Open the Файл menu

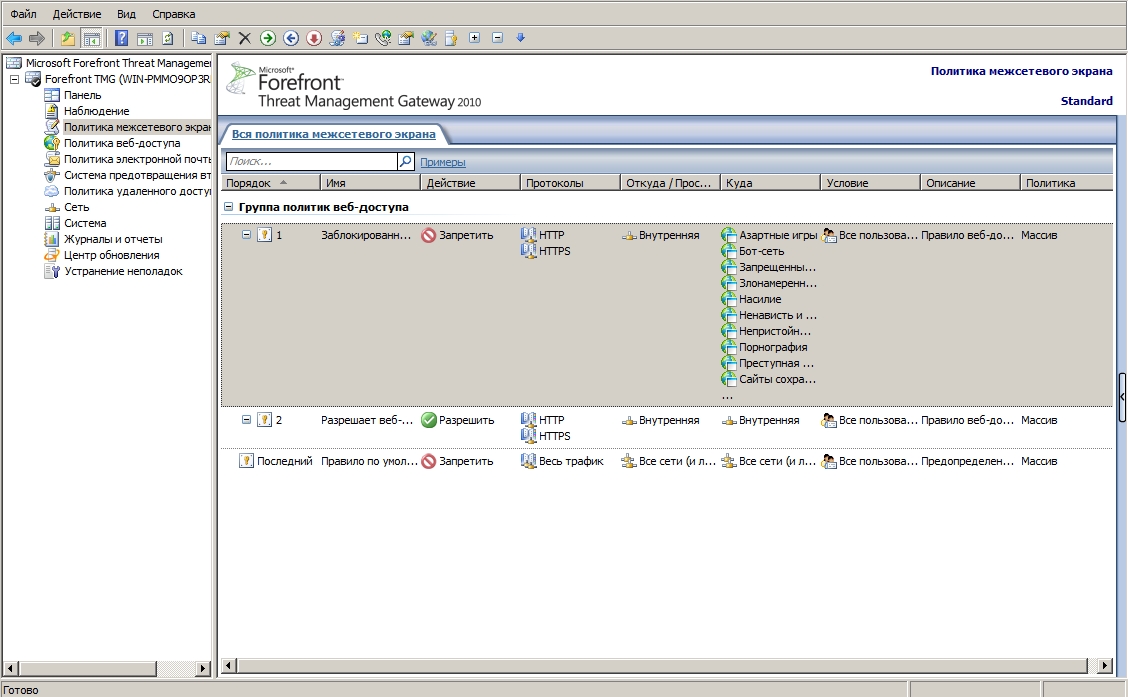coord(23,14)
